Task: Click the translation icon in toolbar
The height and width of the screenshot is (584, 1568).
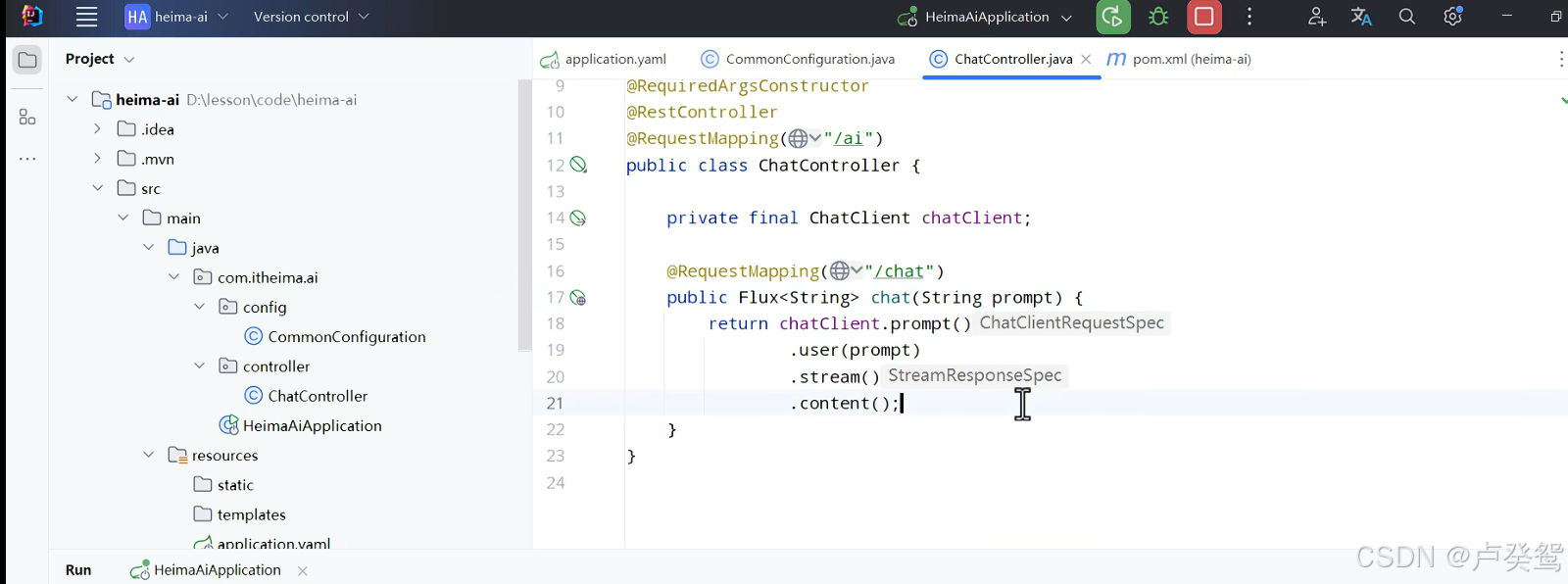Action: [x=1361, y=17]
